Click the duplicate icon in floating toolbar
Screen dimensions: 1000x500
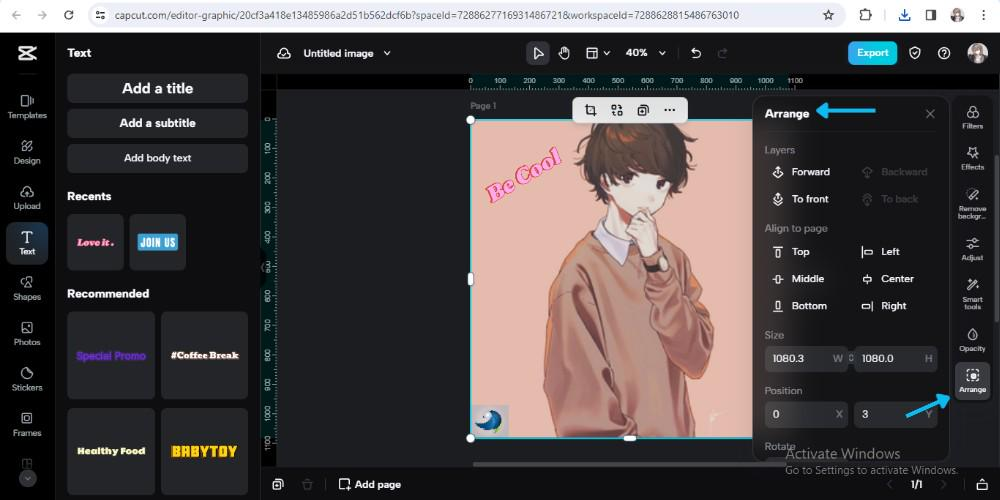(643, 110)
